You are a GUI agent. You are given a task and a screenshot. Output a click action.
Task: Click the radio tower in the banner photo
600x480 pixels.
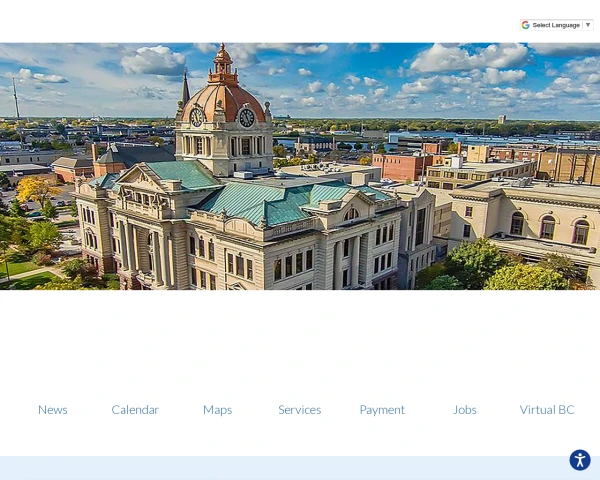tap(16, 98)
